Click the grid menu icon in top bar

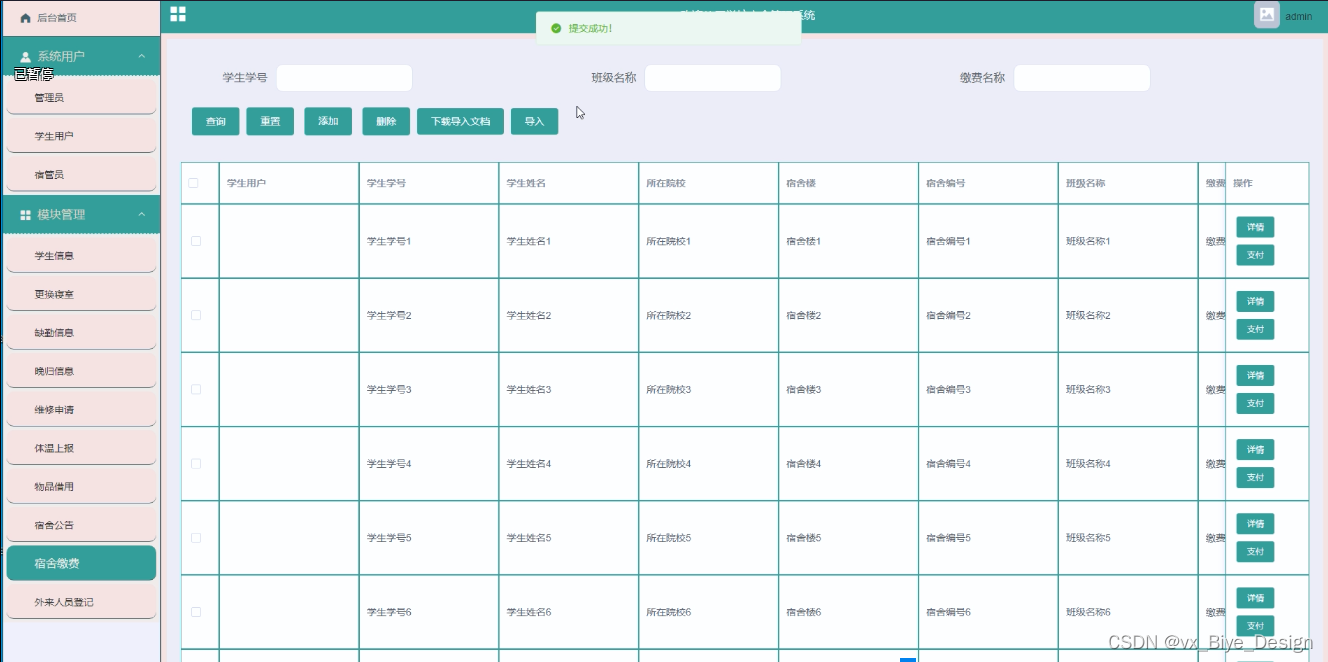point(178,14)
